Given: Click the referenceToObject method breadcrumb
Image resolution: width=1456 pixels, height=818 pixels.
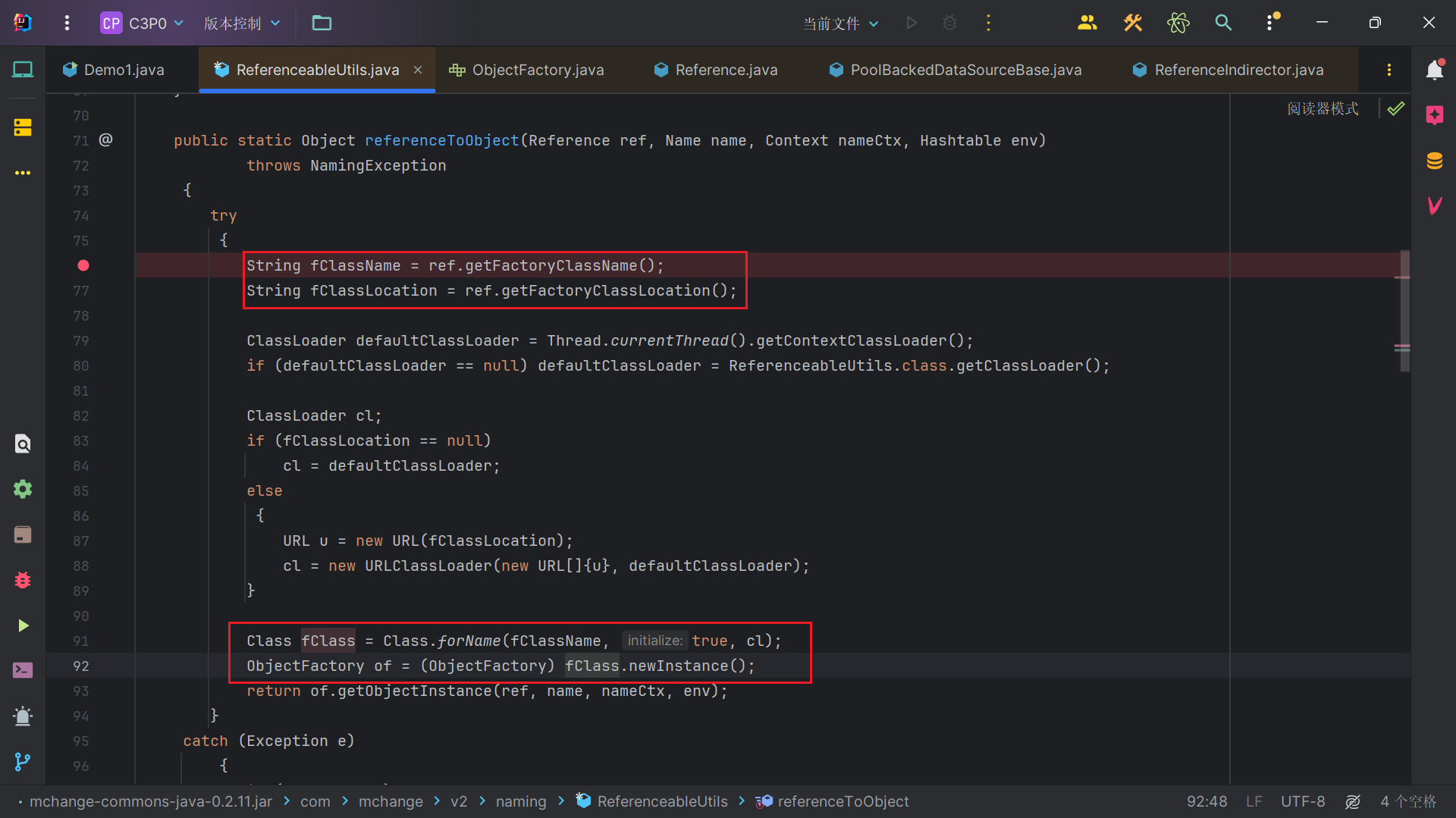Looking at the screenshot, I should [x=833, y=801].
